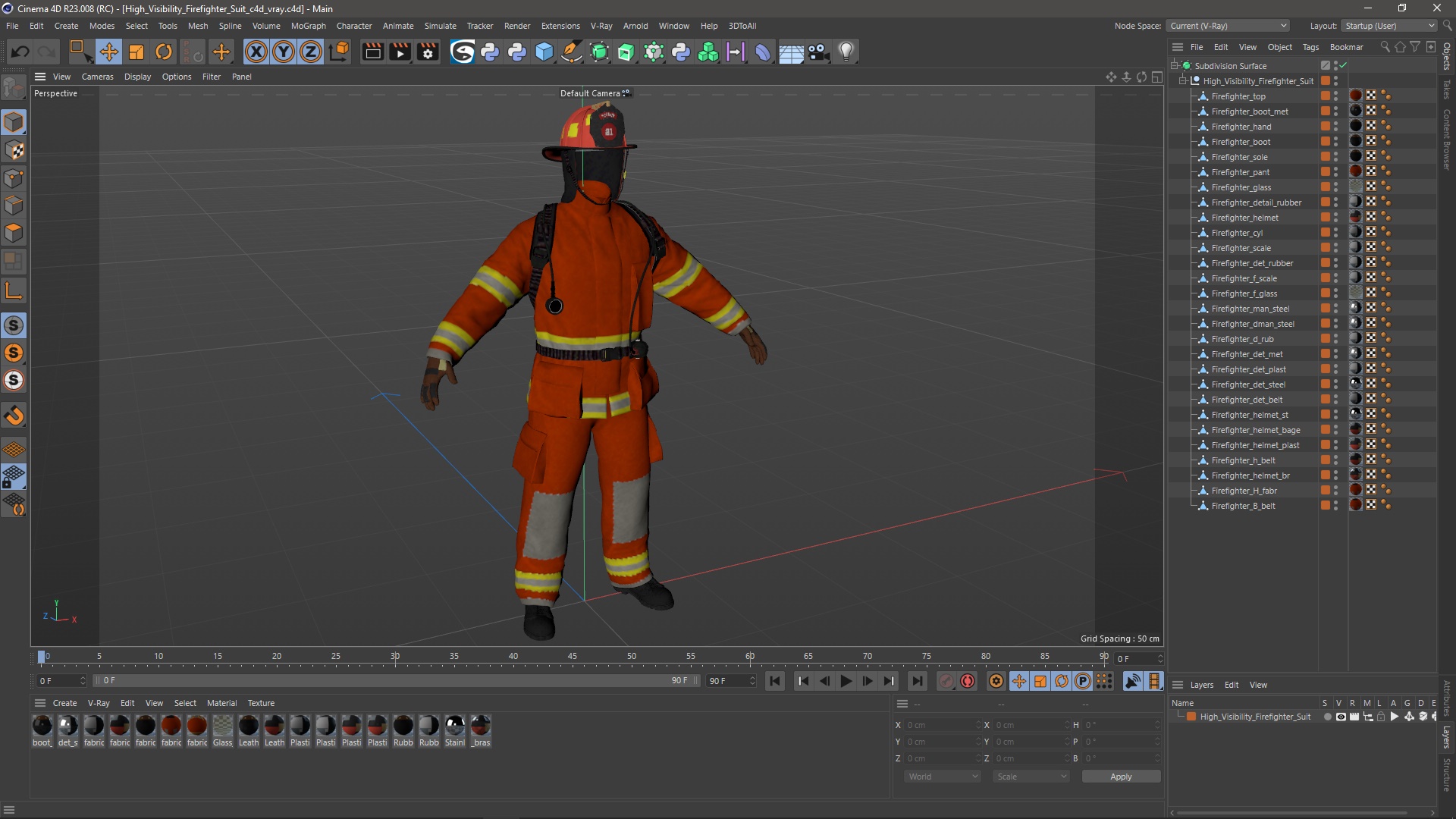Viewport: 1456px width, 819px height.
Task: Open viewport Display menu
Action: pyautogui.click(x=137, y=77)
